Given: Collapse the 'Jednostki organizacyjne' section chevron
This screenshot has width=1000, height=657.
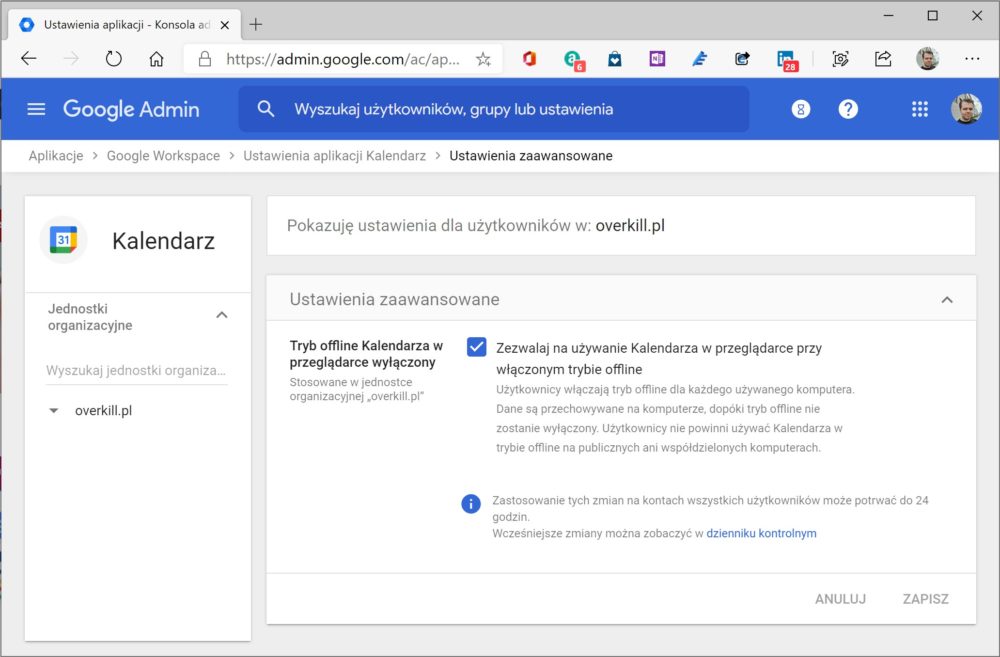Looking at the screenshot, I should point(222,315).
